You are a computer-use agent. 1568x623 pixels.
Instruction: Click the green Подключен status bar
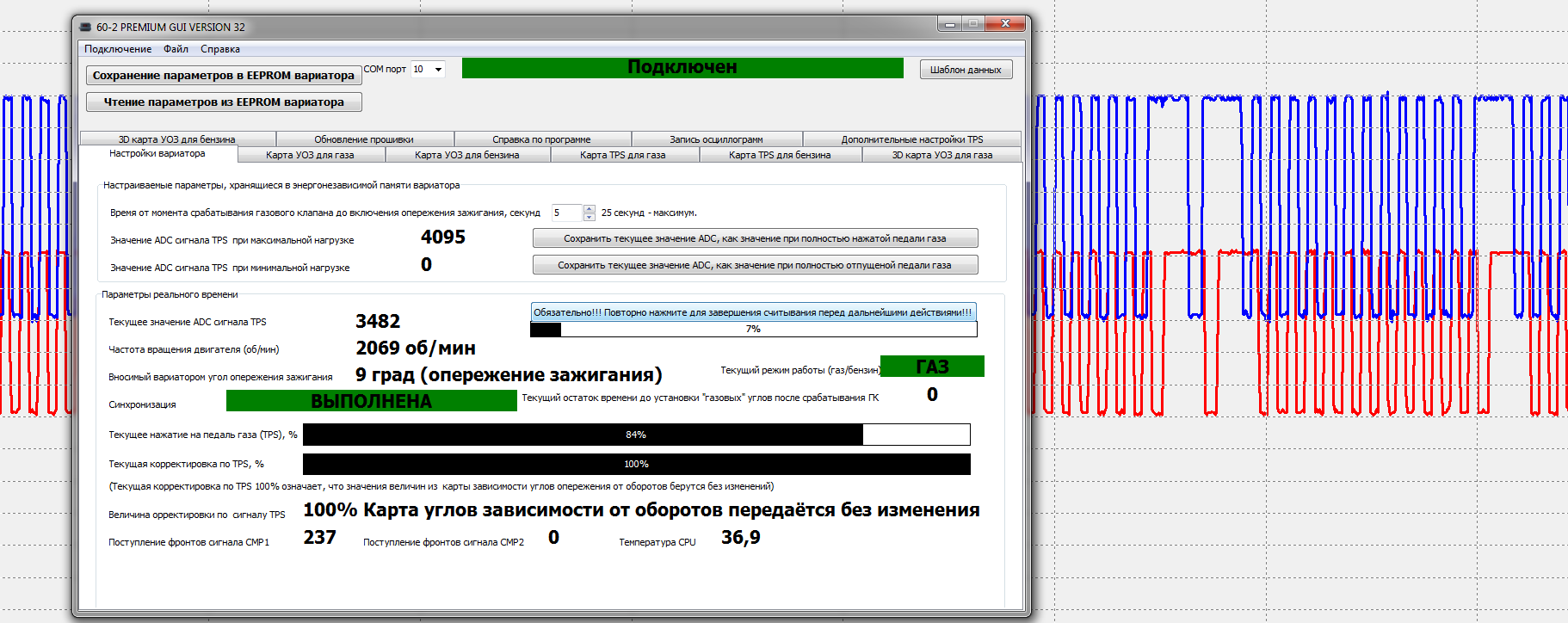point(682,67)
